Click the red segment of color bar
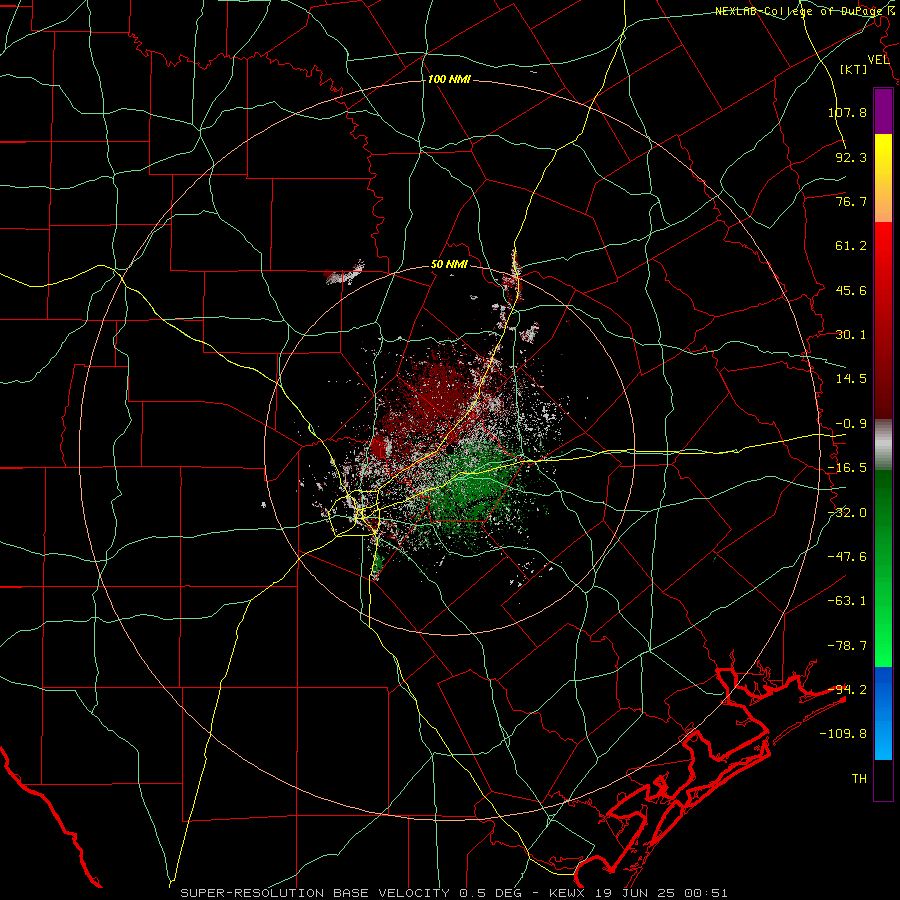The width and height of the screenshot is (900, 900). point(883,320)
